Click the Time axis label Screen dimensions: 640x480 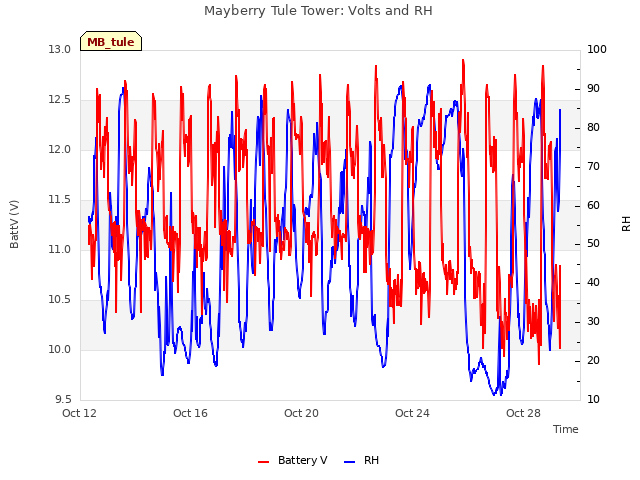(x=566, y=429)
